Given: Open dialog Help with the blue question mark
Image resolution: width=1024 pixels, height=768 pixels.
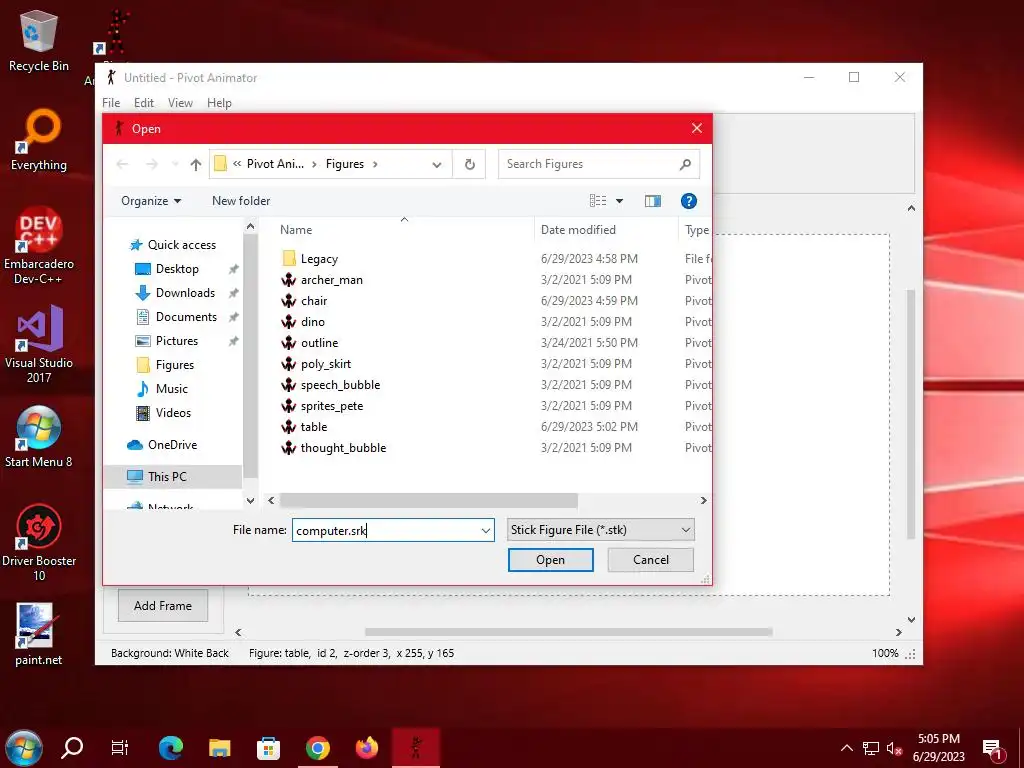Looking at the screenshot, I should click(688, 201).
